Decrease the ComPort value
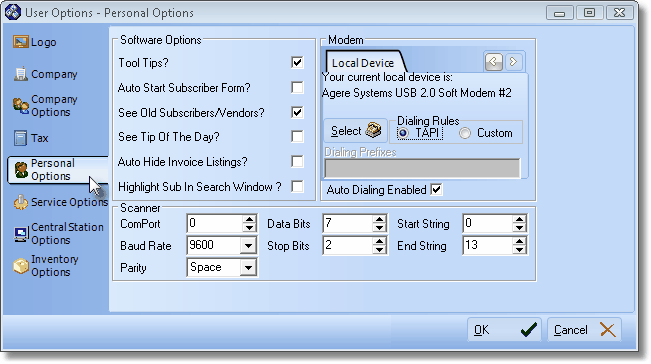This screenshot has width=651, height=364. click(x=250, y=227)
